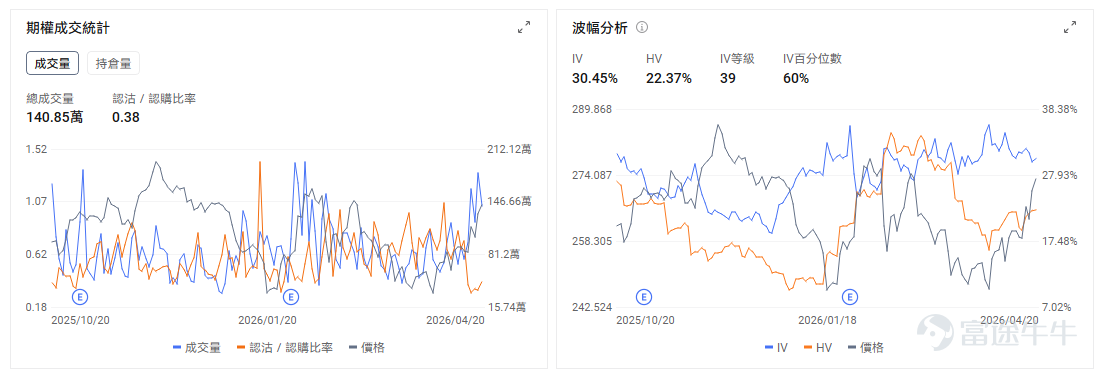Click the IV等級 value 39
Screen dimensions: 1097x369
click(x=727, y=78)
